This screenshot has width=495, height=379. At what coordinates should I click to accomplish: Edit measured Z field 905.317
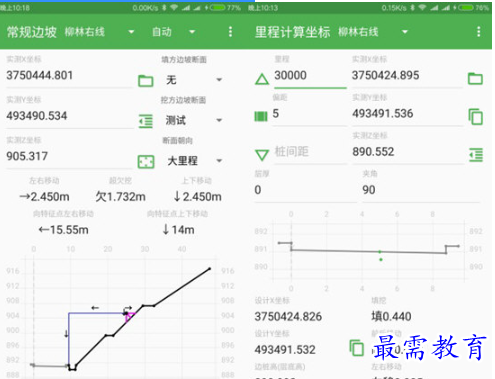tap(69, 156)
